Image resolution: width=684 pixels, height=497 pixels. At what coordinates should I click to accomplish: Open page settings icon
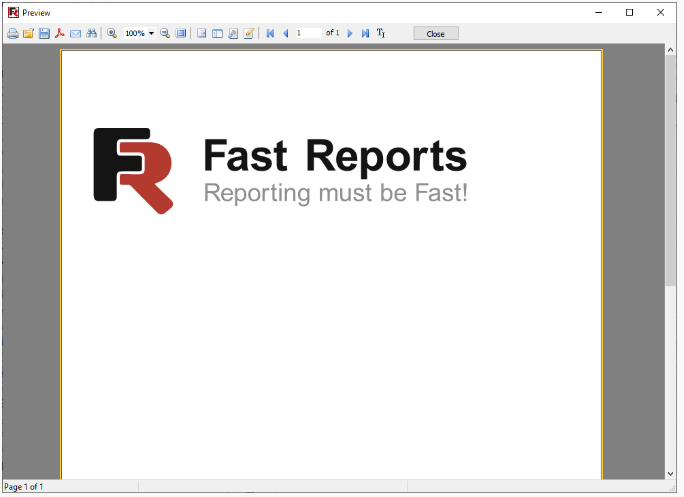(233, 33)
